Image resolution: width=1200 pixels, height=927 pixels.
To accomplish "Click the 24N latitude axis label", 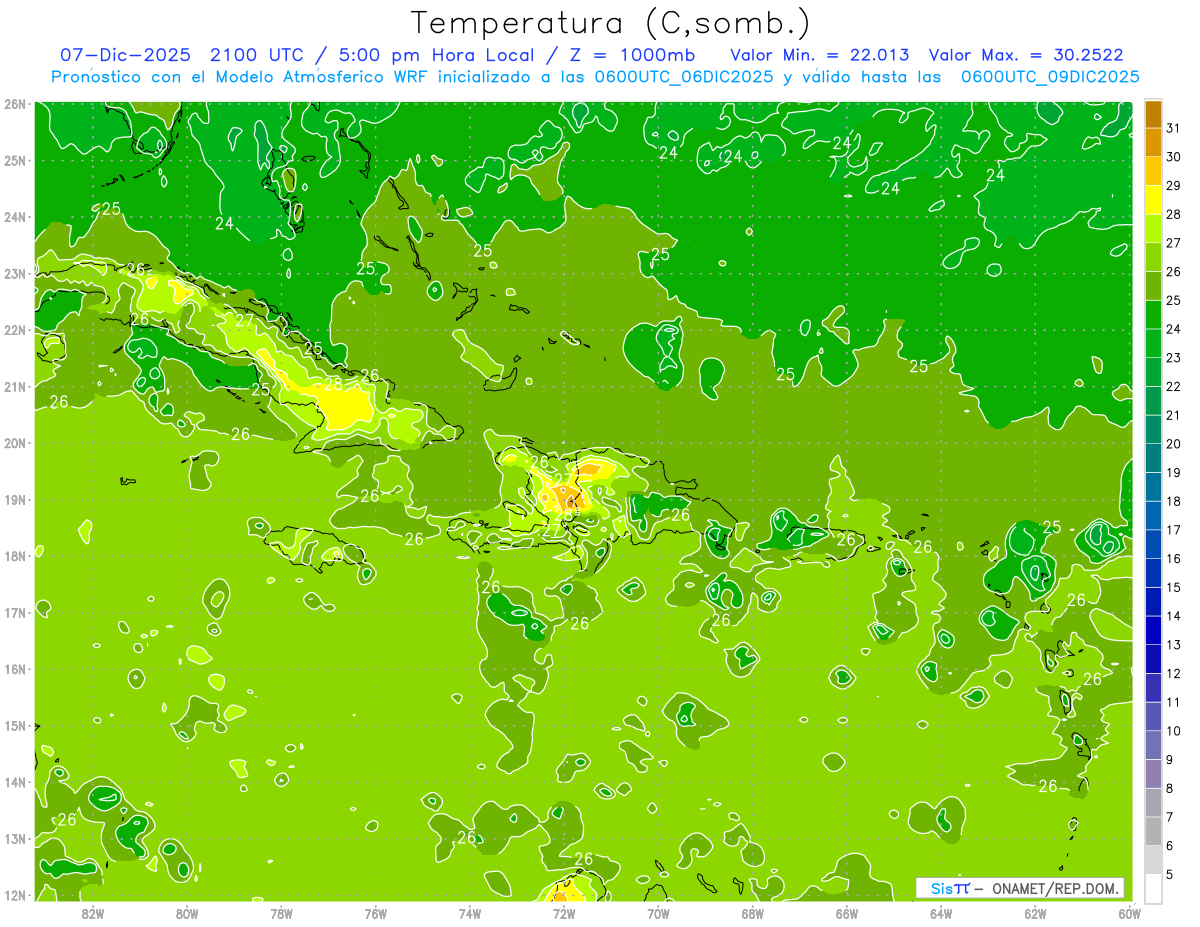I will pos(15,216).
